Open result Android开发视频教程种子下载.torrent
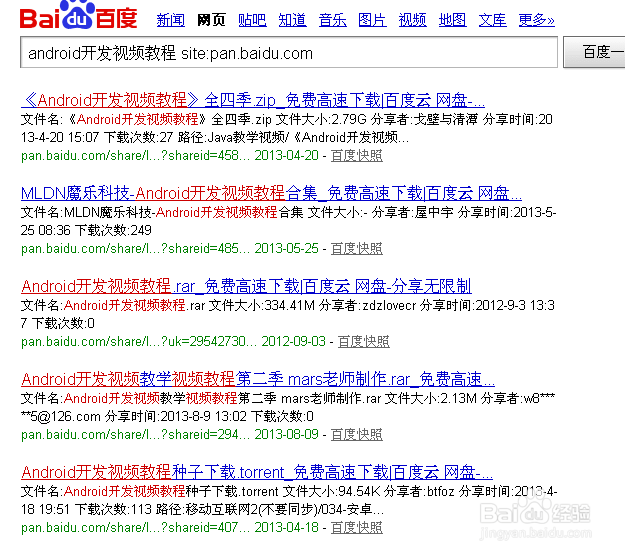Image resolution: width=625 pixels, height=554 pixels. pyautogui.click(x=257, y=472)
